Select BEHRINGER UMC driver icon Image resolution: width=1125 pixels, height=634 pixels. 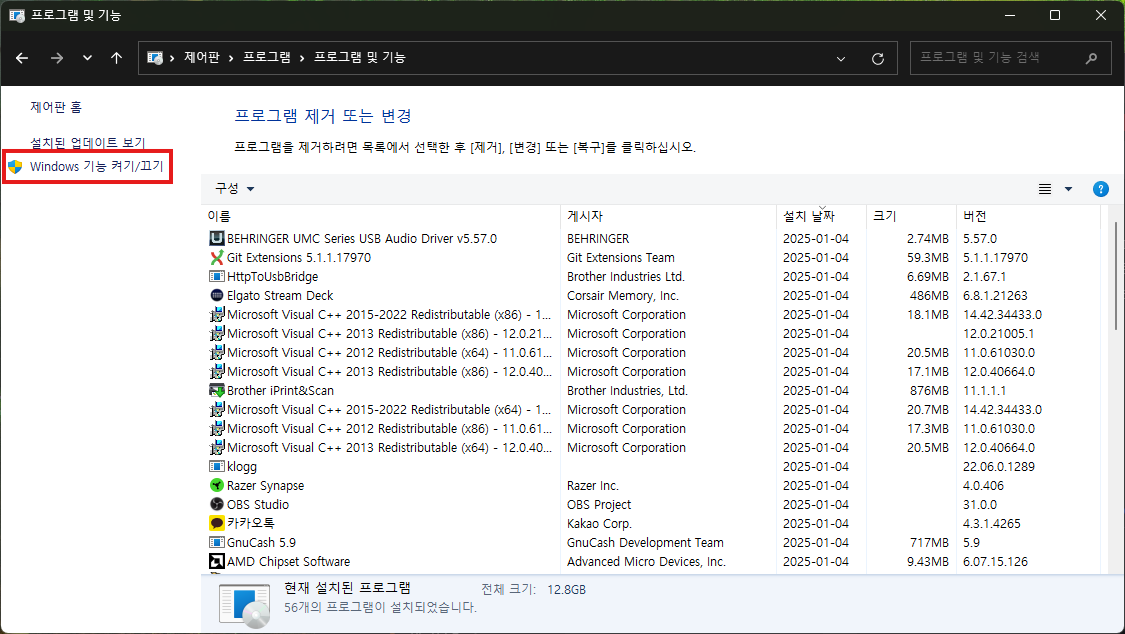click(217, 238)
